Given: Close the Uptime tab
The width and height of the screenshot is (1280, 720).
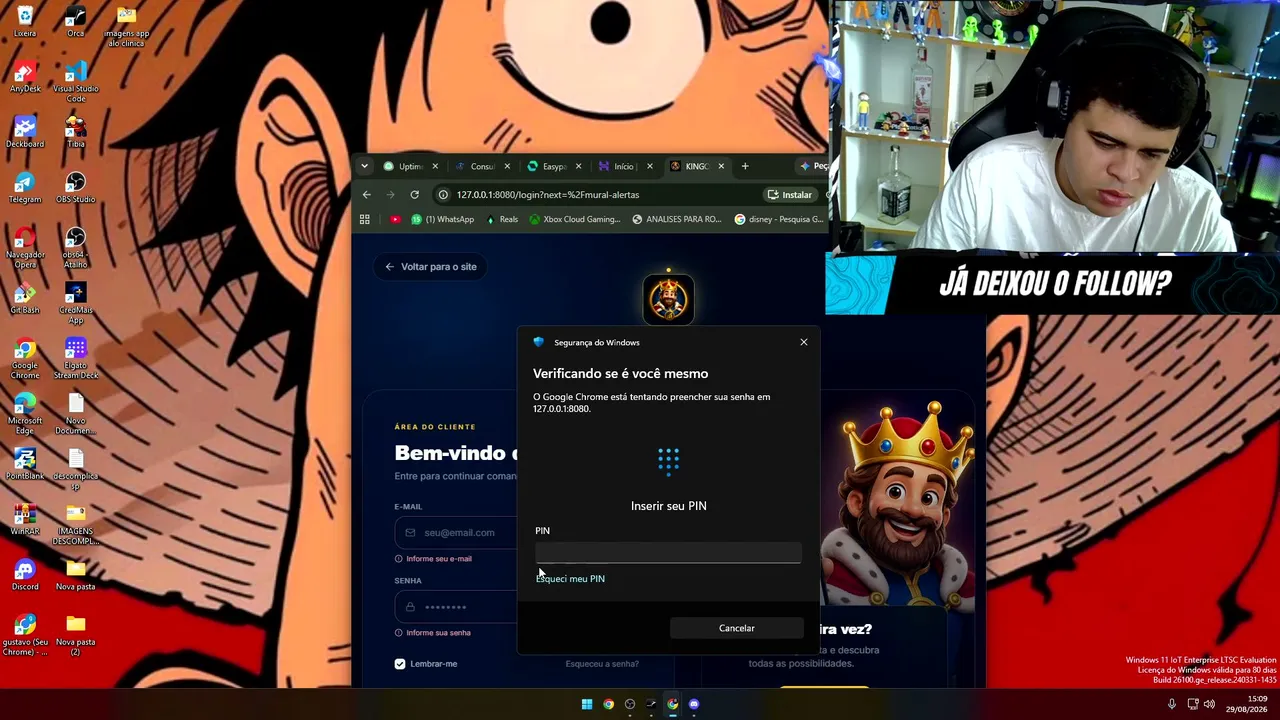Looking at the screenshot, I should [x=435, y=166].
